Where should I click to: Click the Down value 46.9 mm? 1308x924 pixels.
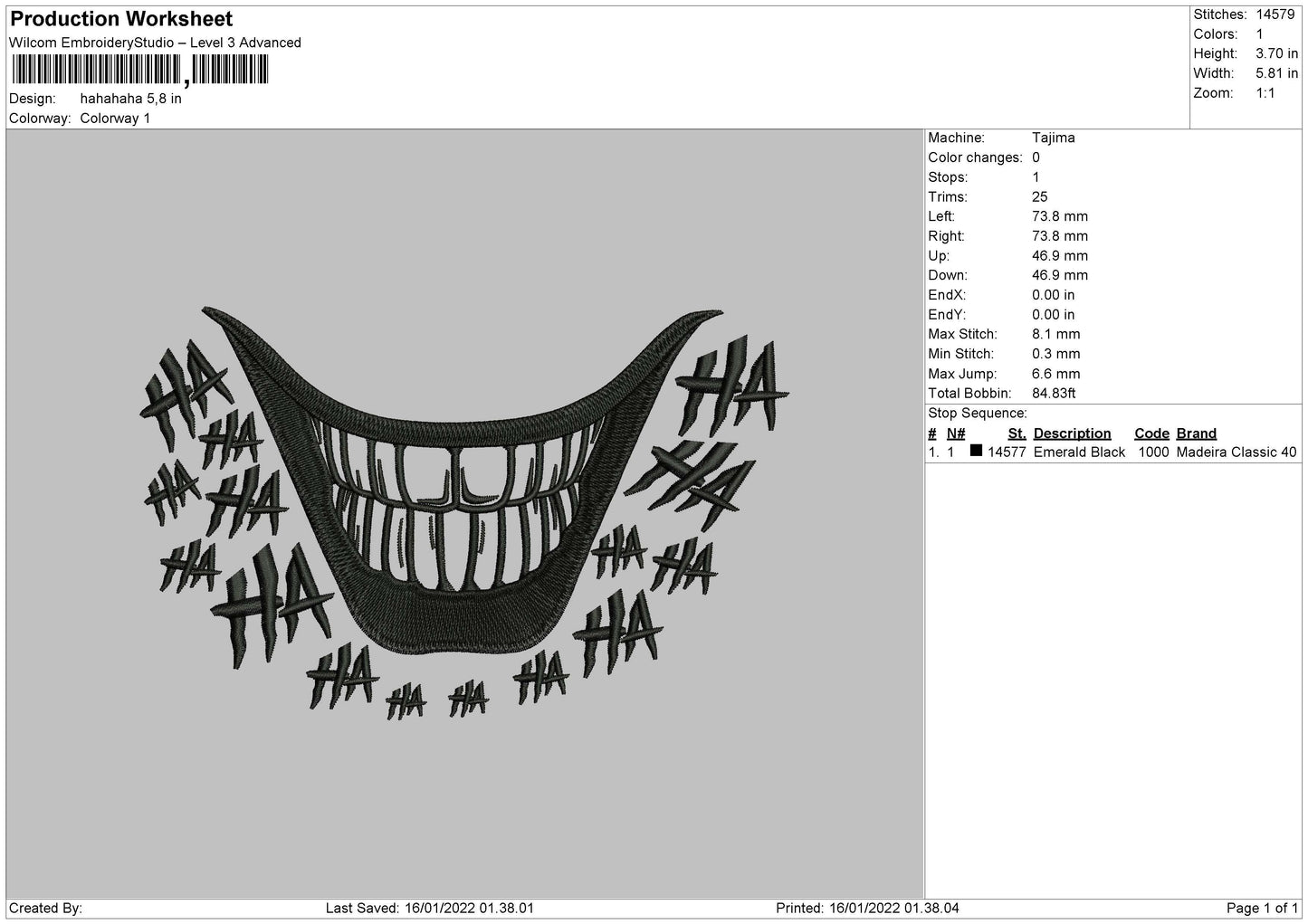coord(1060,275)
